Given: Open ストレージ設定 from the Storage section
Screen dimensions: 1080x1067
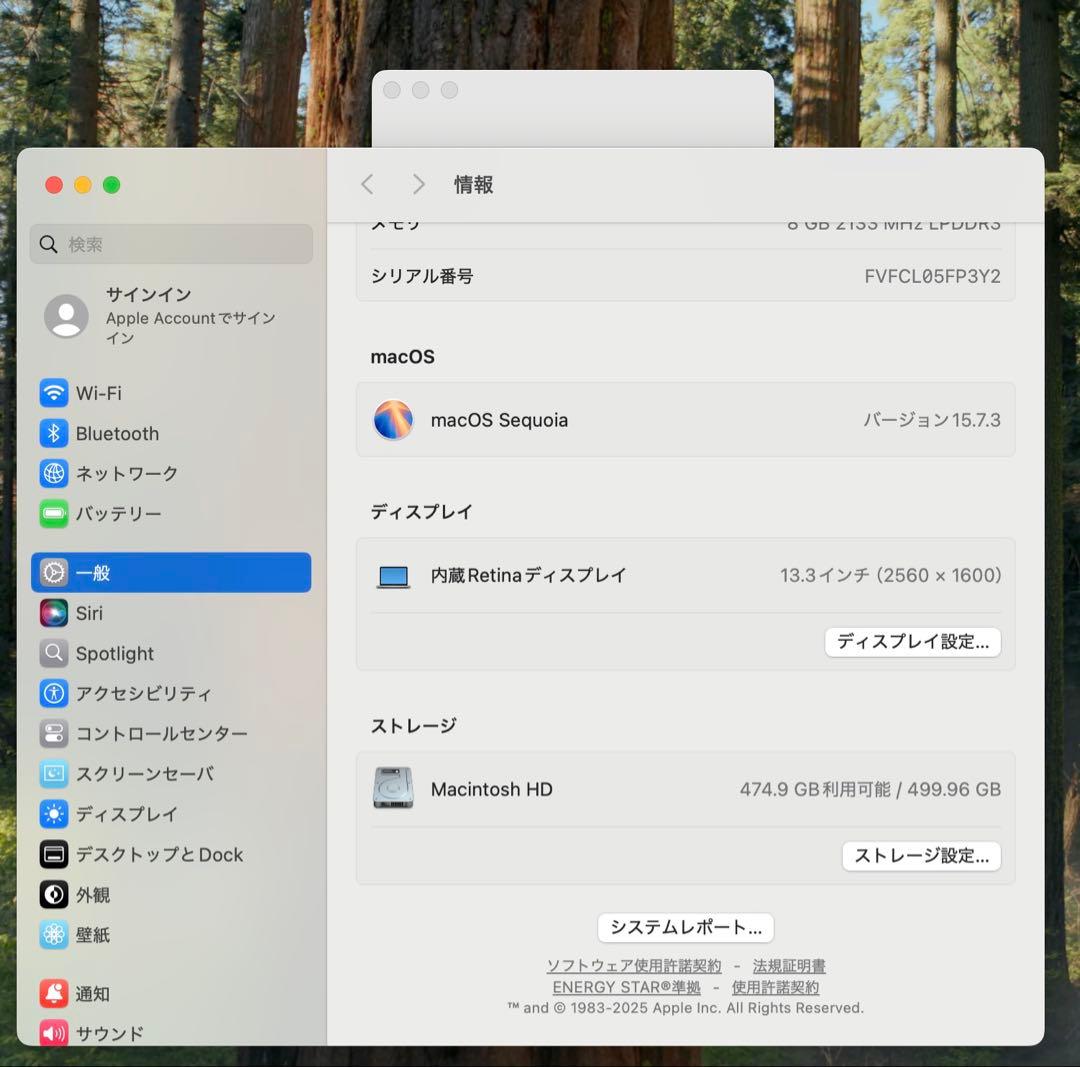Looking at the screenshot, I should click(920, 856).
